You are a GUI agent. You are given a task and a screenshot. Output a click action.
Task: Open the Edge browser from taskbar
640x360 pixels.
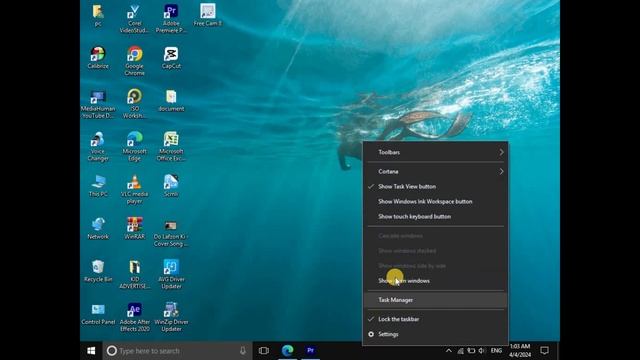point(287,351)
